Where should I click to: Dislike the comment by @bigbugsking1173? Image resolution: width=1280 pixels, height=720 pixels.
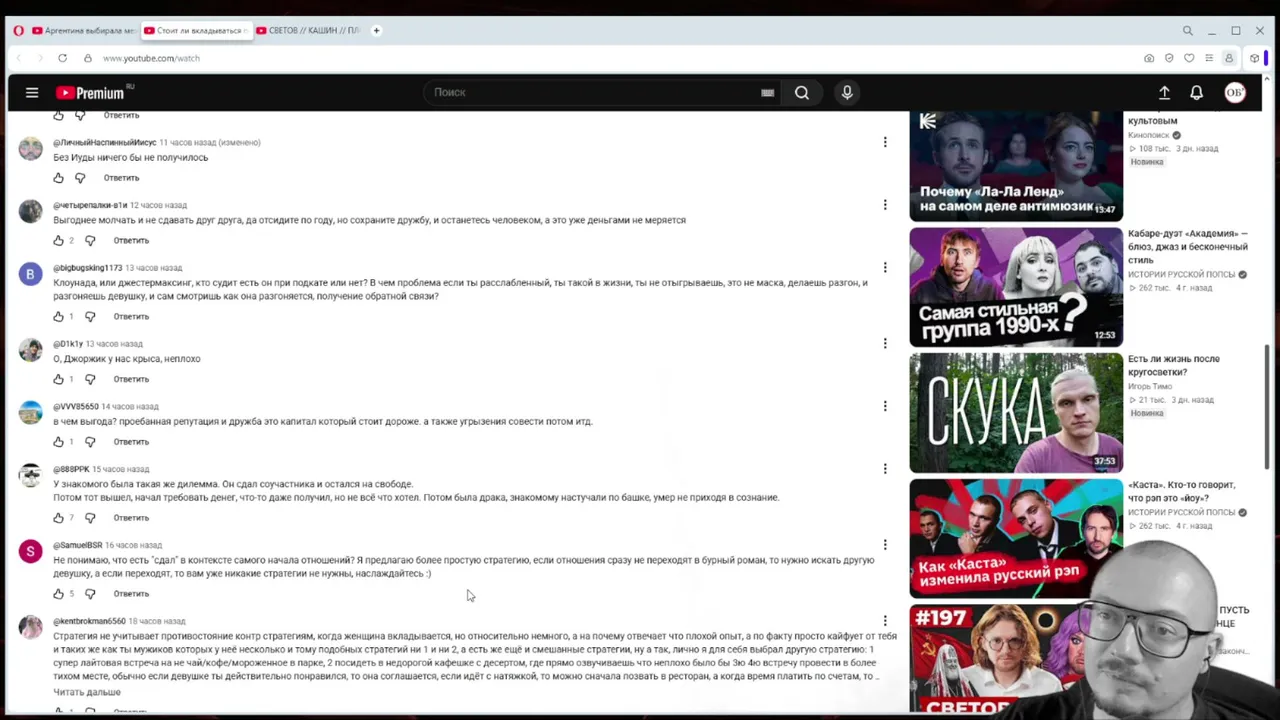coord(90,317)
